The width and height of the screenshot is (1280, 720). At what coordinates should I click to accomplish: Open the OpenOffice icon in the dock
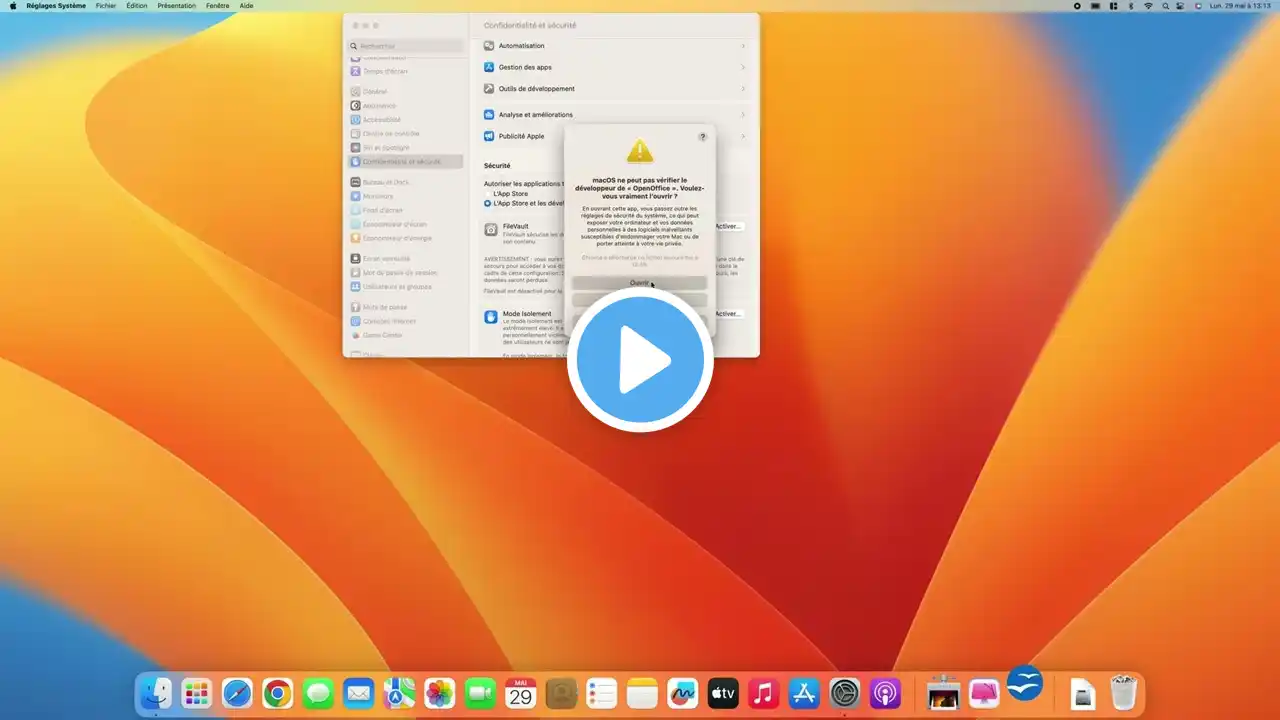(1024, 684)
